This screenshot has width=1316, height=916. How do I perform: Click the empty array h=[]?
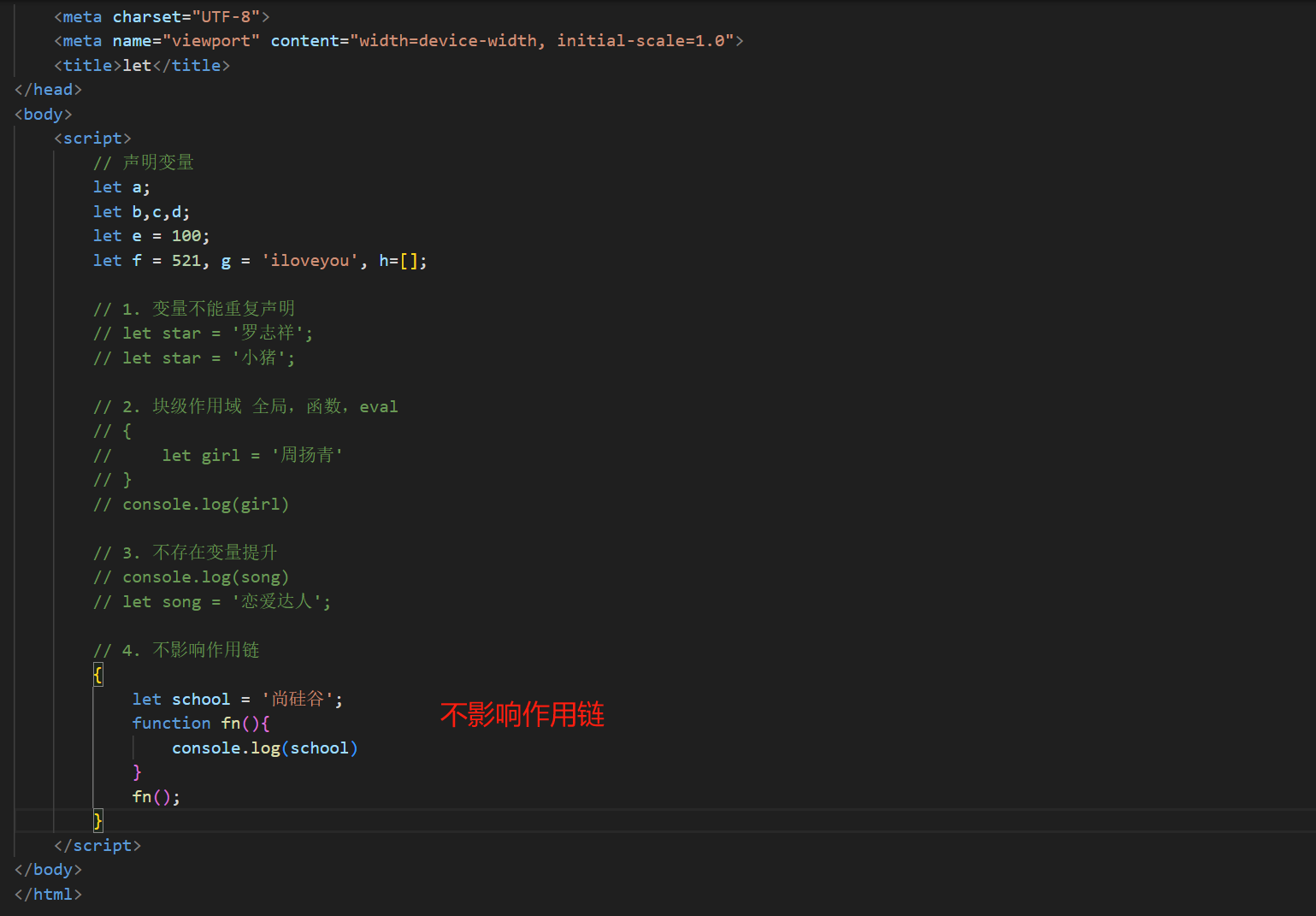(x=398, y=261)
